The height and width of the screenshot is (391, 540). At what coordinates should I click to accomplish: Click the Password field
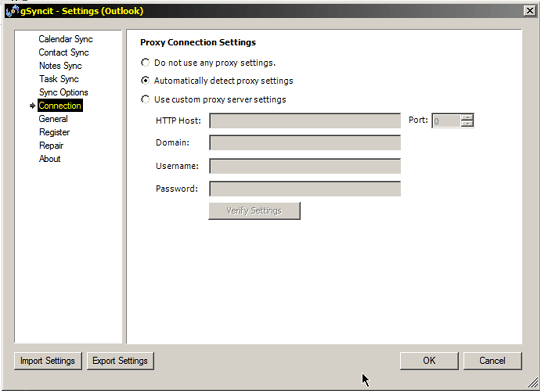click(x=305, y=189)
